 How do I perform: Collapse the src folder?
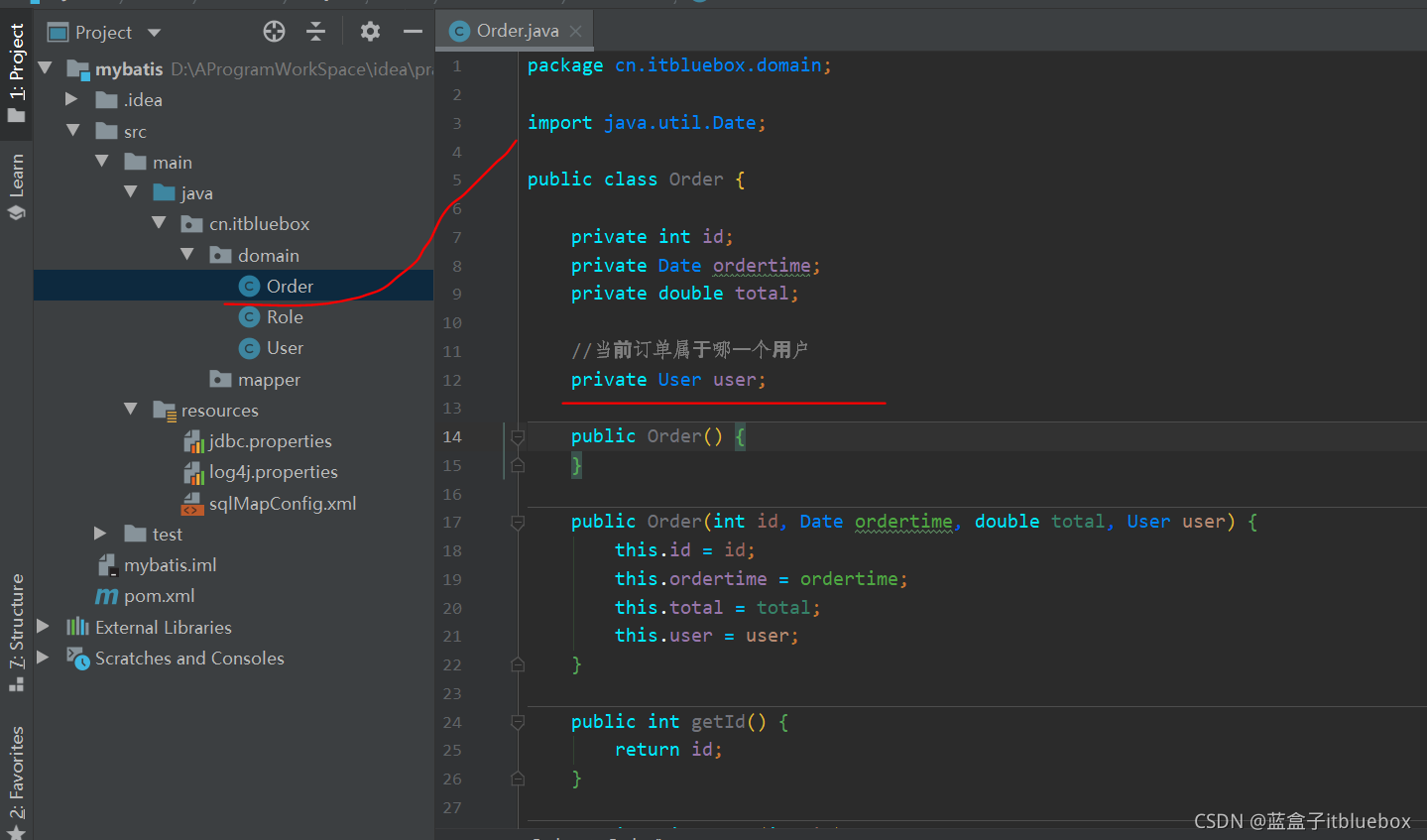pos(72,130)
